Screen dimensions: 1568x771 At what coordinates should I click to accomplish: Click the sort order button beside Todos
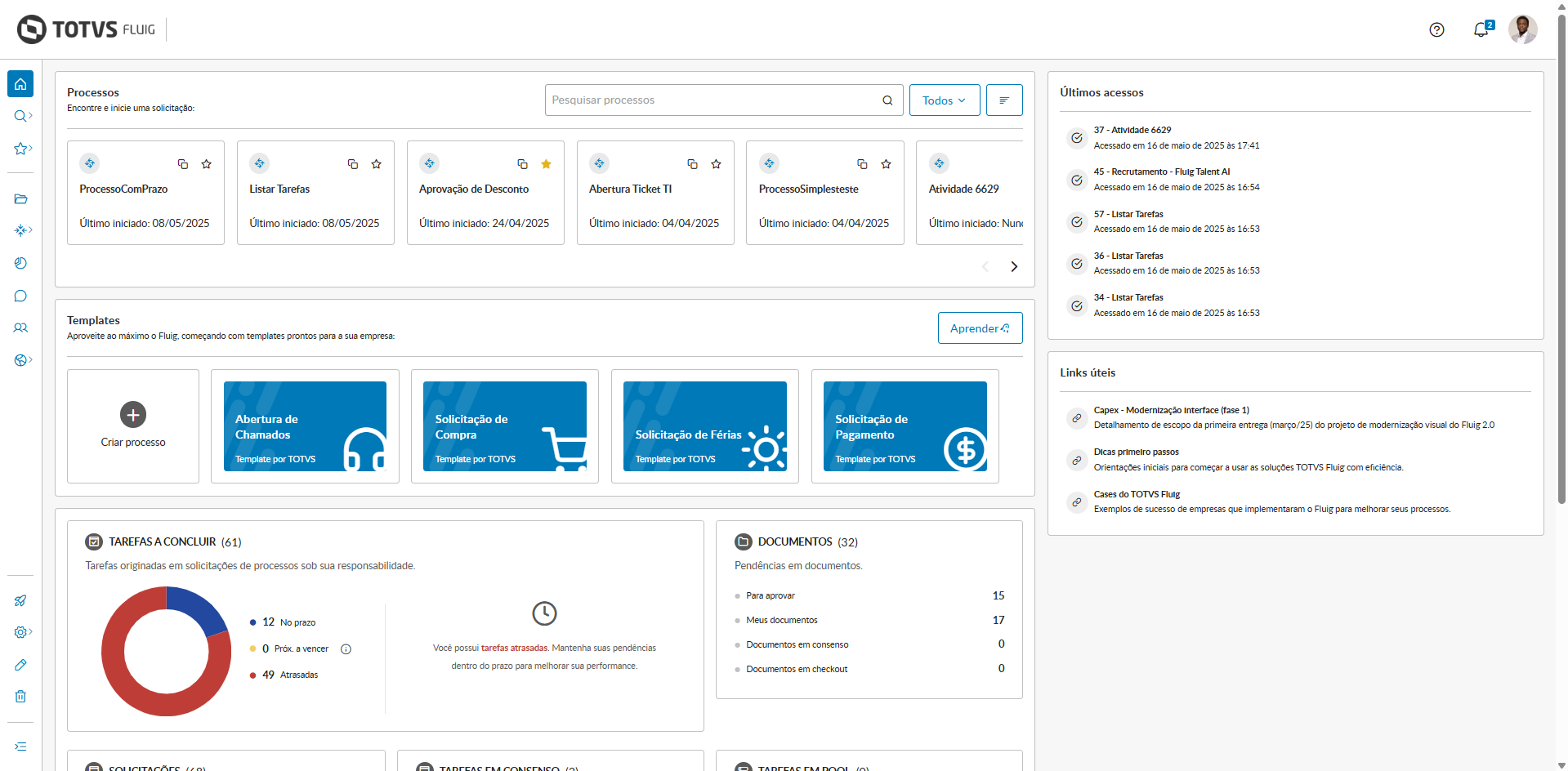click(1004, 100)
